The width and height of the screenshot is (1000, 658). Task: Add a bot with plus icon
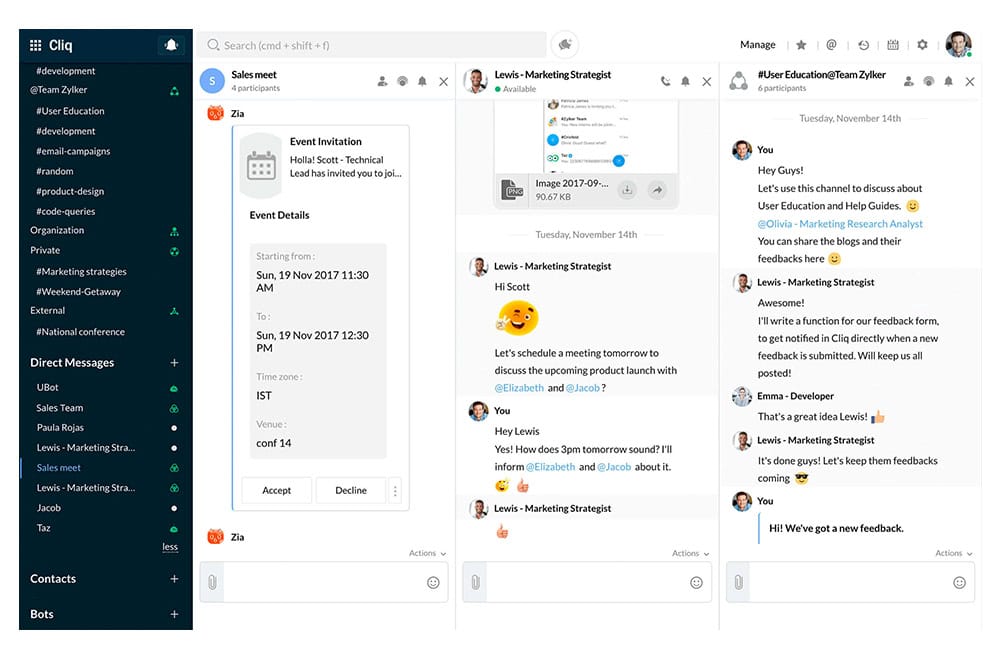(174, 615)
